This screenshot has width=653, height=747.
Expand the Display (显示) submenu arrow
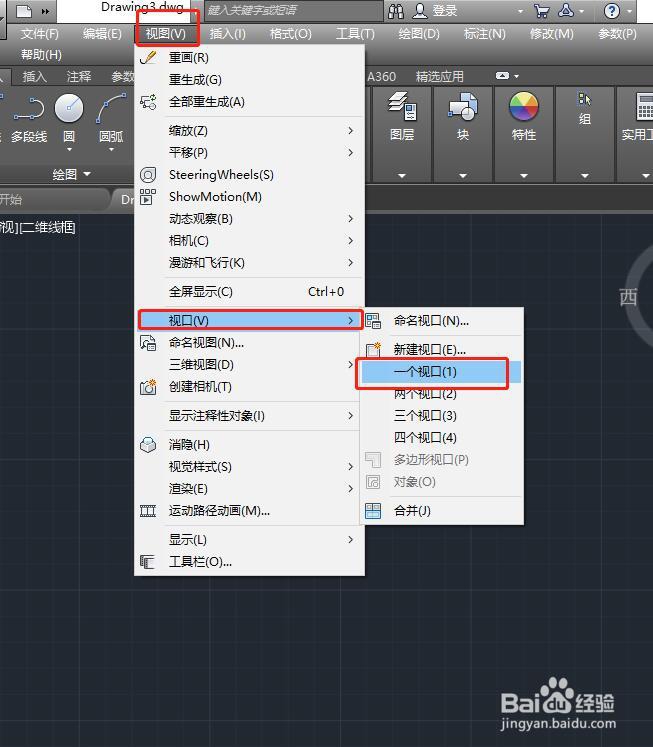point(351,539)
